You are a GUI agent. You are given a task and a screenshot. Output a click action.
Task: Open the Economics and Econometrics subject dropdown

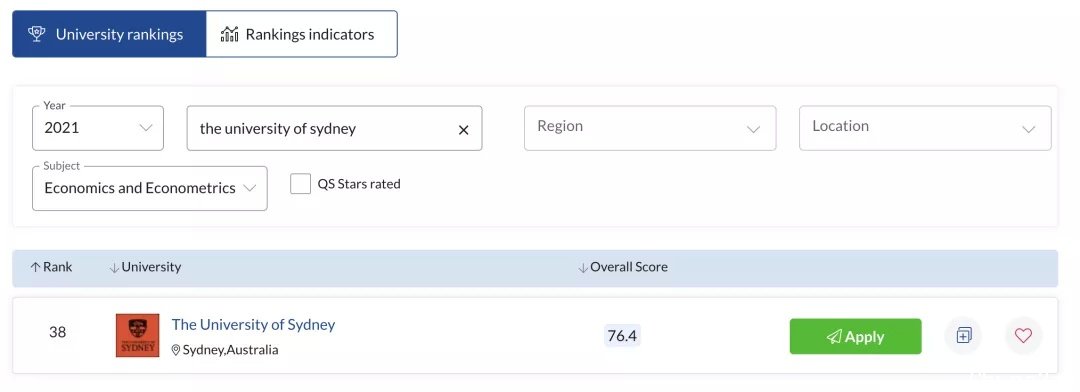point(149,188)
